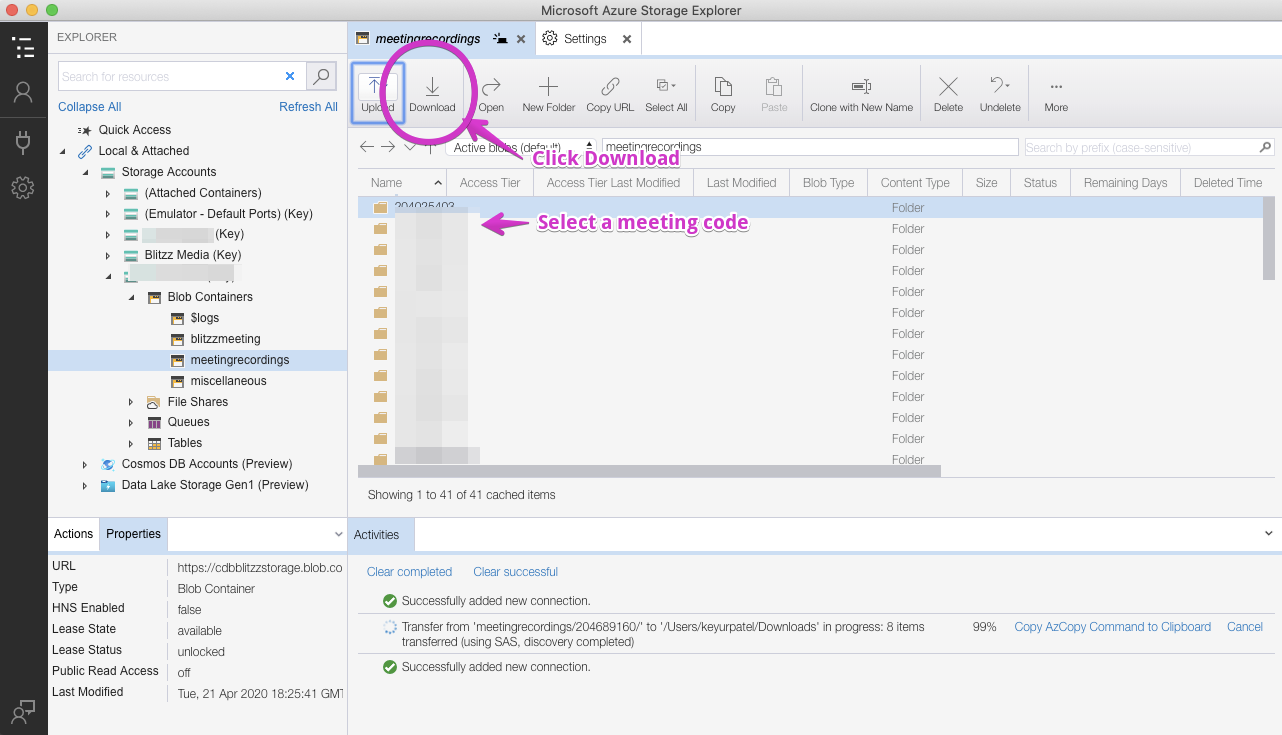Image resolution: width=1282 pixels, height=735 pixels.
Task: Collapse the Storage Accounts node
Action: (x=85, y=172)
